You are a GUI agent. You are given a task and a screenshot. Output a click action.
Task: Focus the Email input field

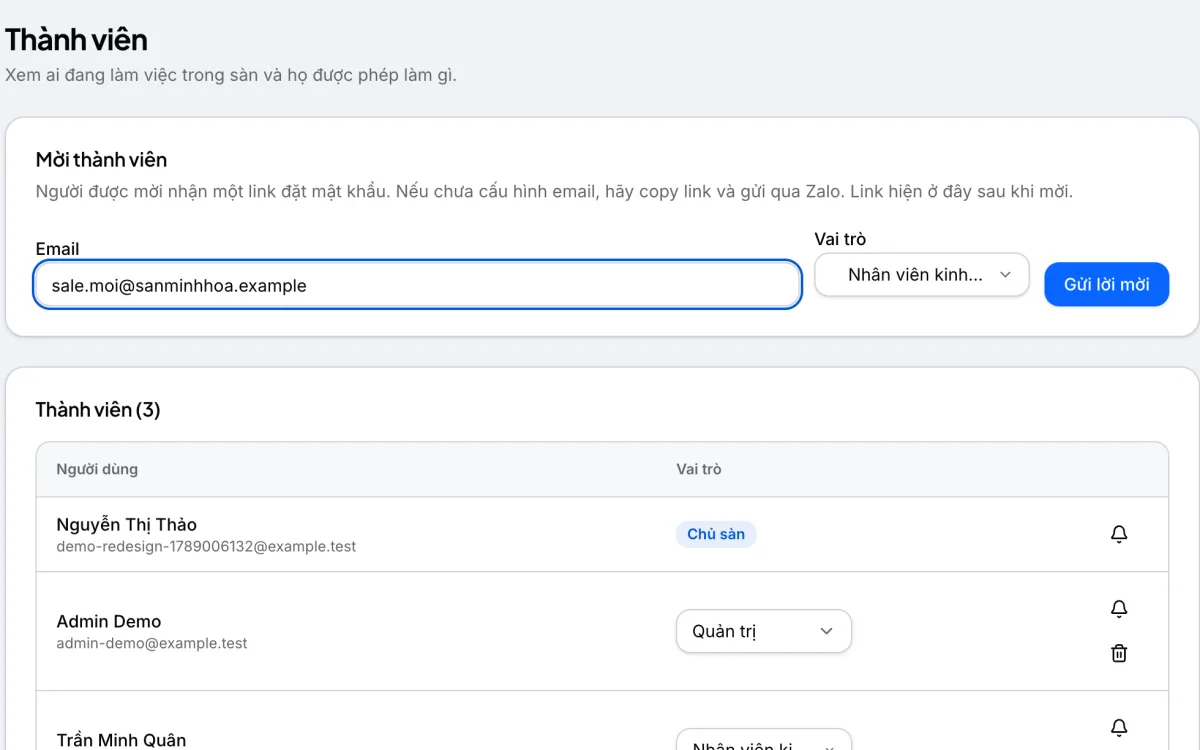(418, 285)
